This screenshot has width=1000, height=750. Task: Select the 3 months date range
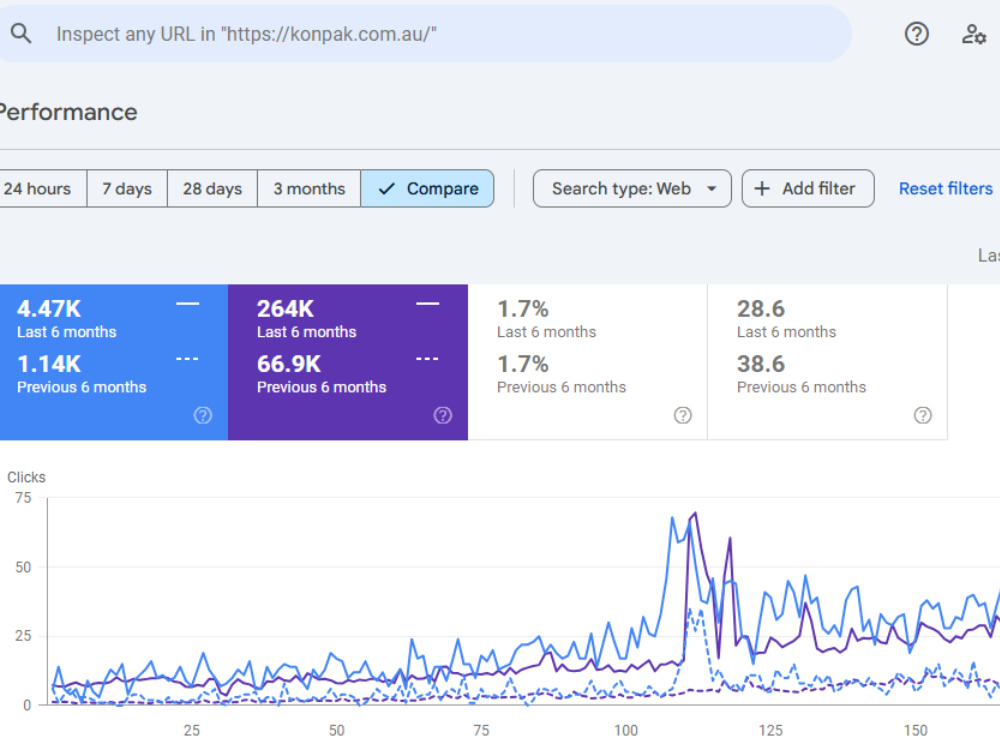pyautogui.click(x=309, y=189)
